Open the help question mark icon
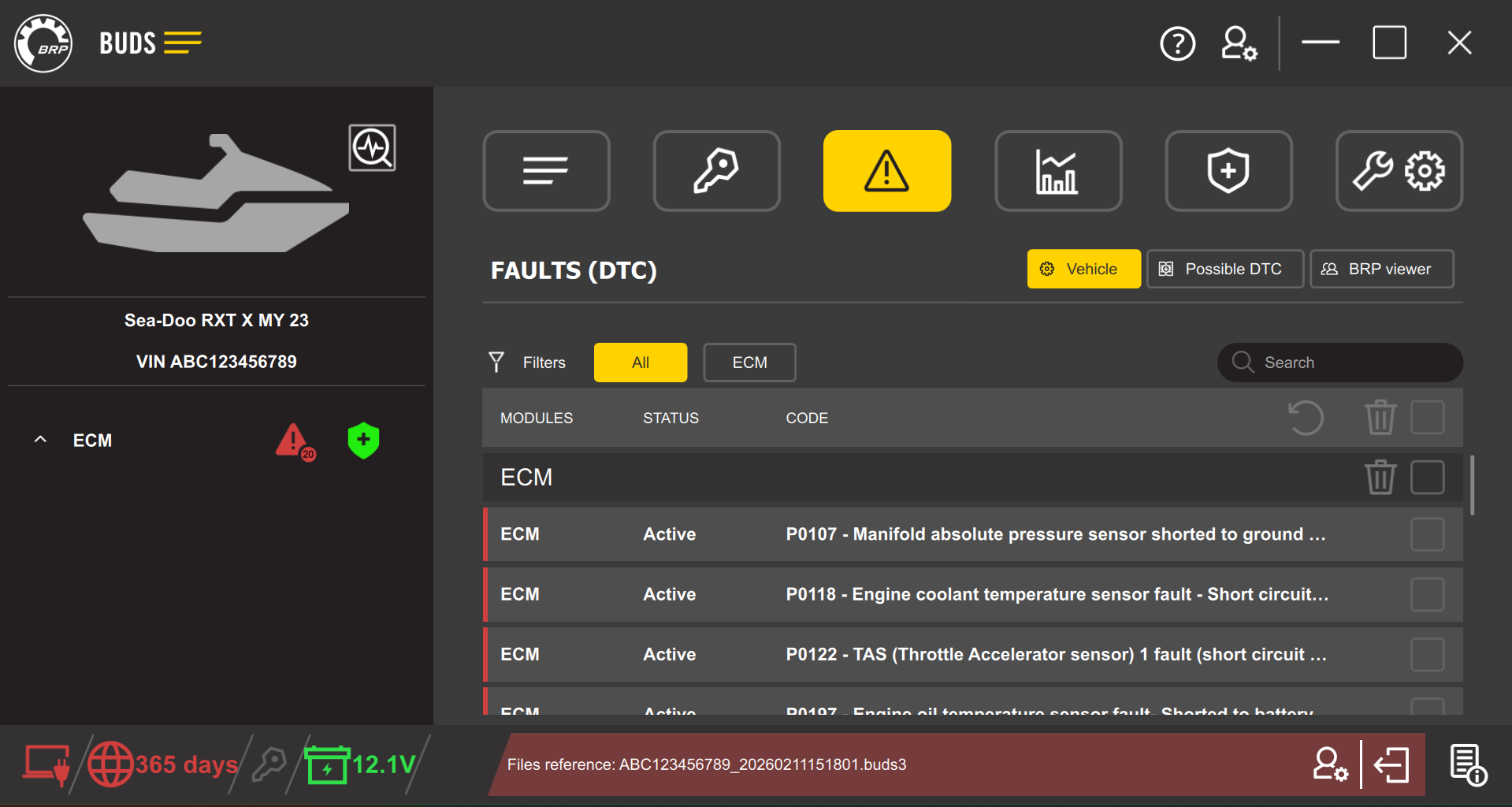Screen dimensions: 1512x807 (x=1177, y=43)
